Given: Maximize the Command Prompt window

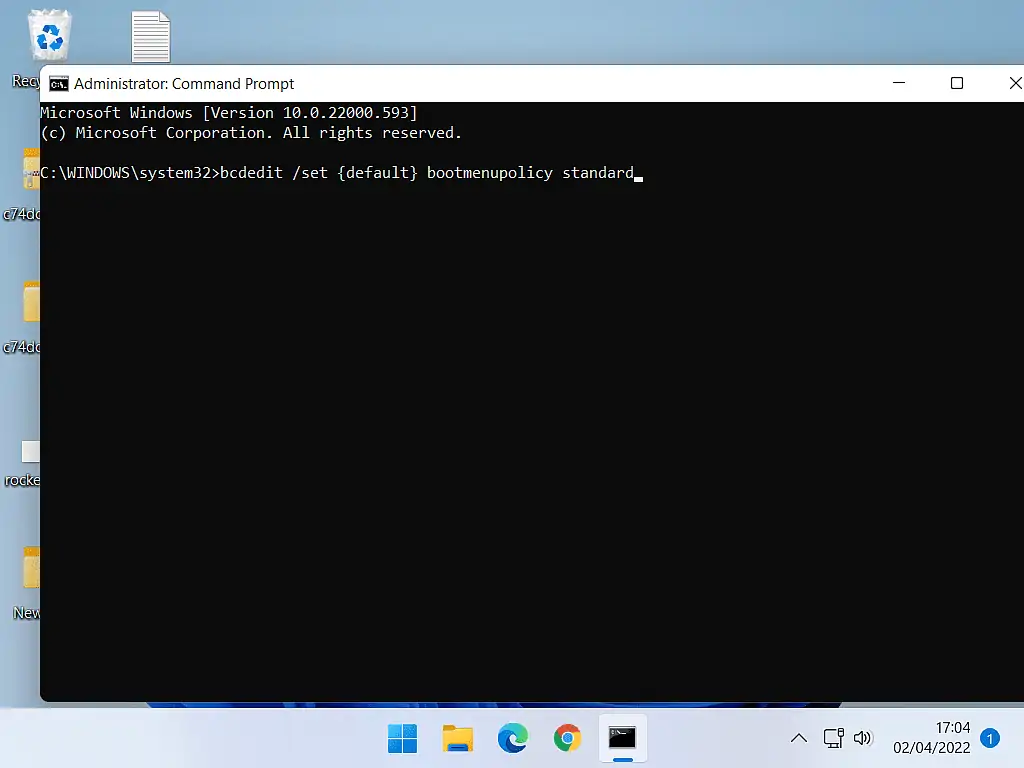Looking at the screenshot, I should coord(956,84).
